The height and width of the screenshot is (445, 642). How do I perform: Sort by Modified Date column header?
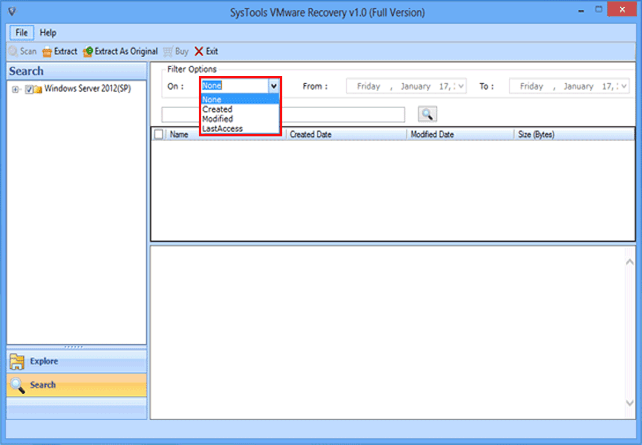(460, 134)
